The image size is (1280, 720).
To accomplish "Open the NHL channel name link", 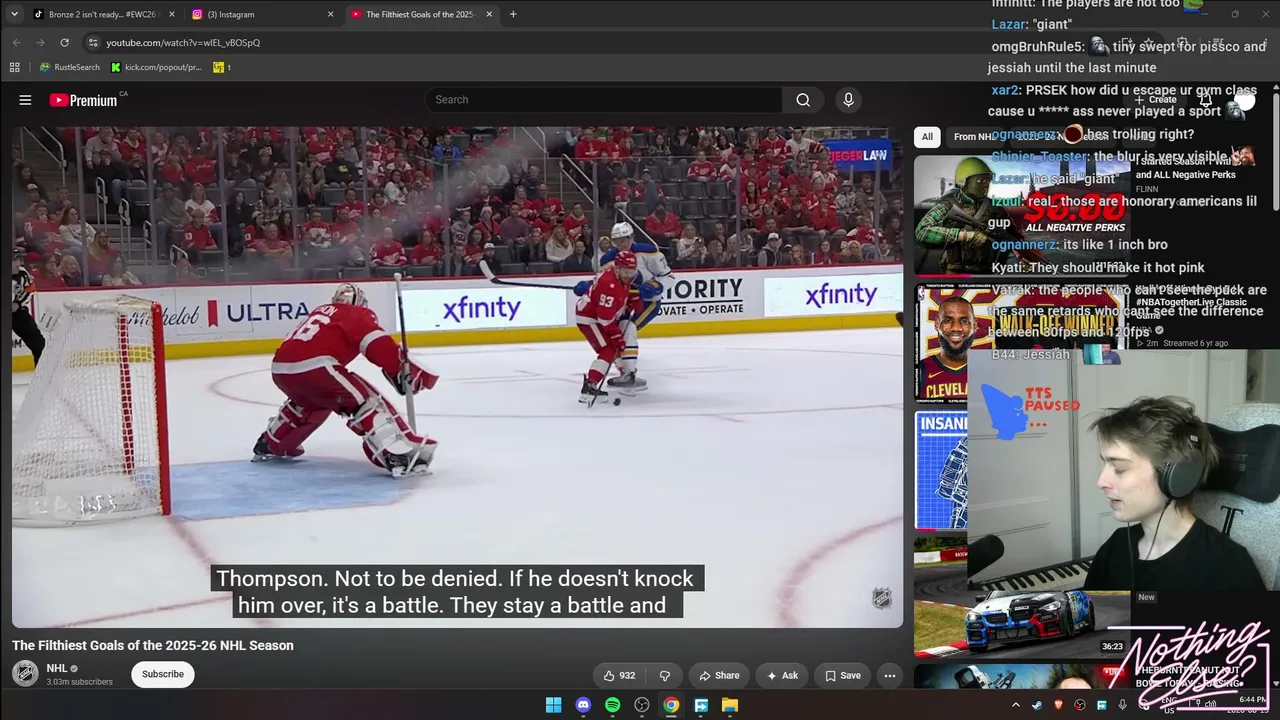I will (56, 668).
